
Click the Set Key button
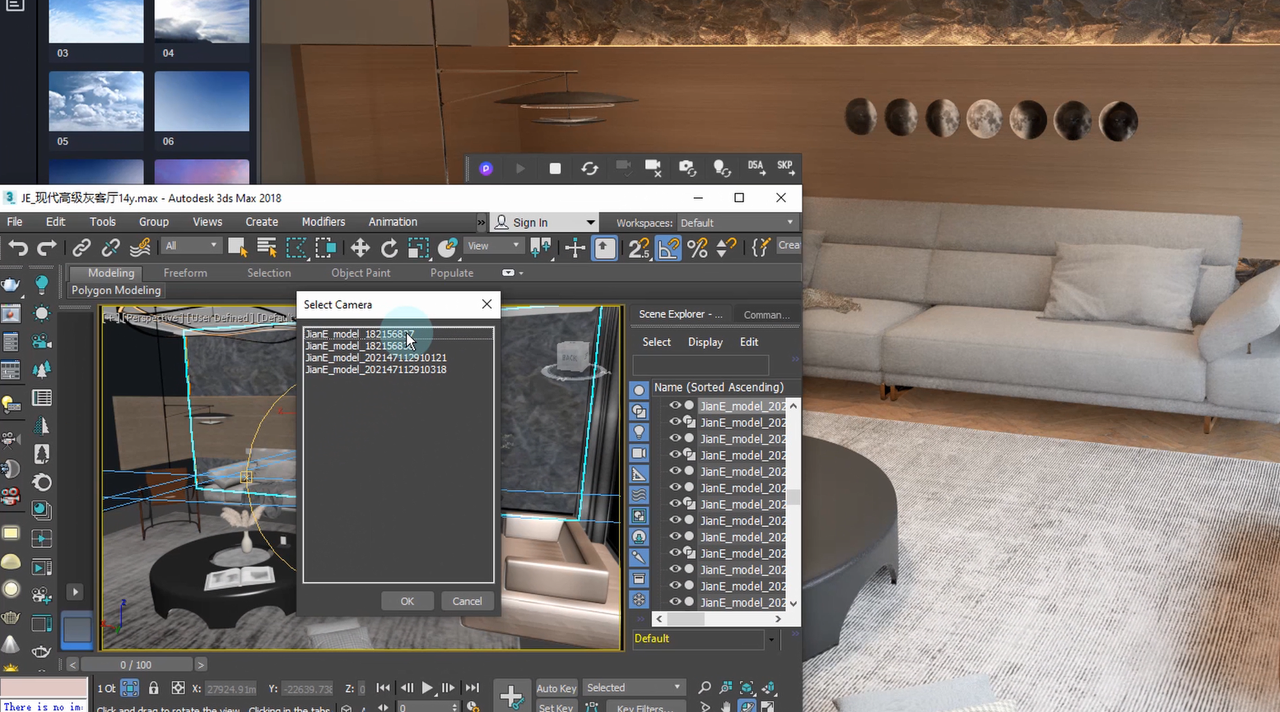point(556,707)
